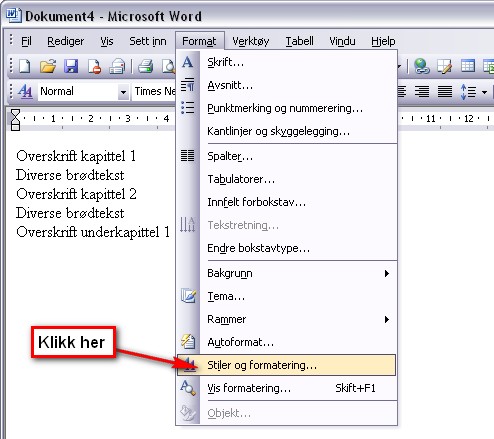Open the Tabell menu
494x439 pixels.
point(299,41)
